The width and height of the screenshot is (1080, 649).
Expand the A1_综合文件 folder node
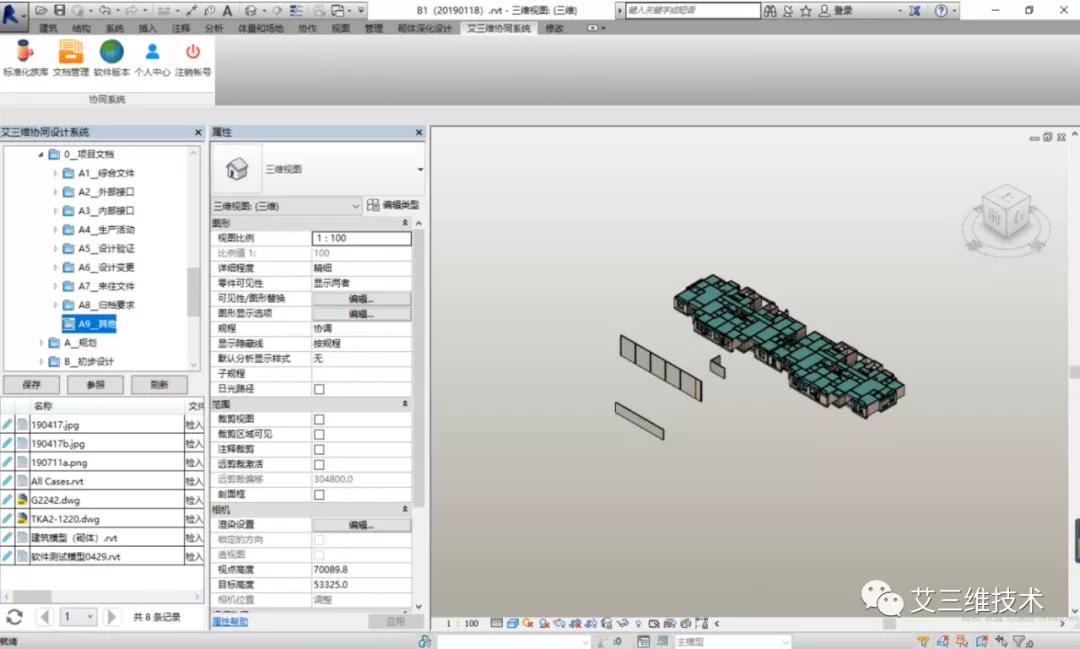point(55,173)
